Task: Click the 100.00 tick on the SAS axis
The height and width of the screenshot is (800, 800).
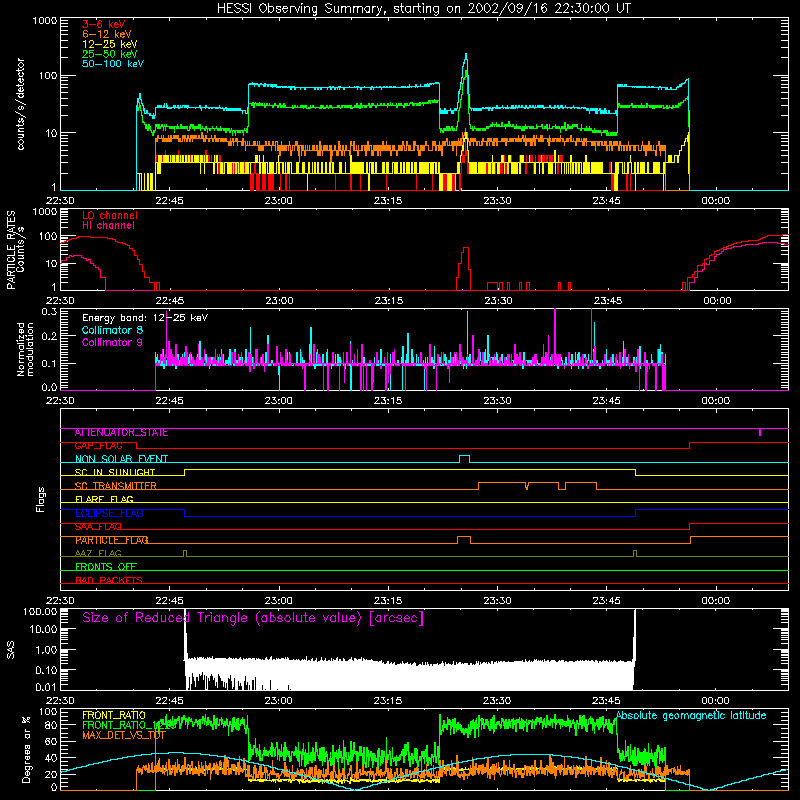Action: (x=40, y=611)
